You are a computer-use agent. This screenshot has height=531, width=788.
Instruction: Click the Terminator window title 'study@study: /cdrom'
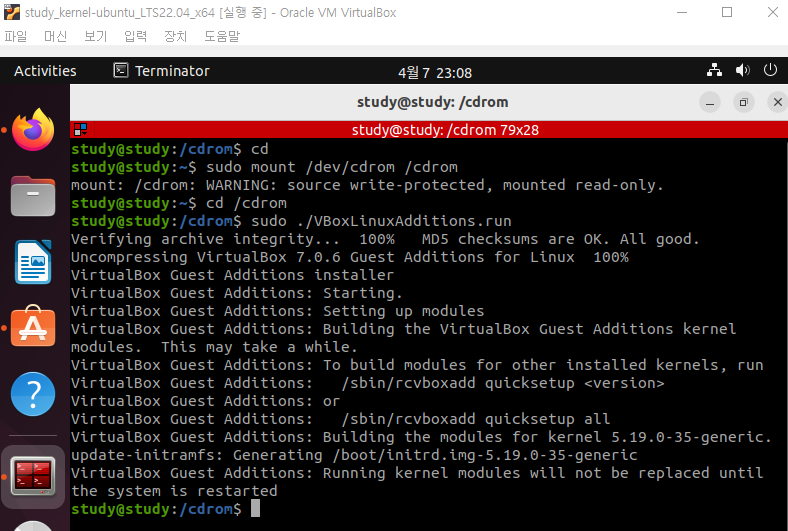click(x=432, y=102)
